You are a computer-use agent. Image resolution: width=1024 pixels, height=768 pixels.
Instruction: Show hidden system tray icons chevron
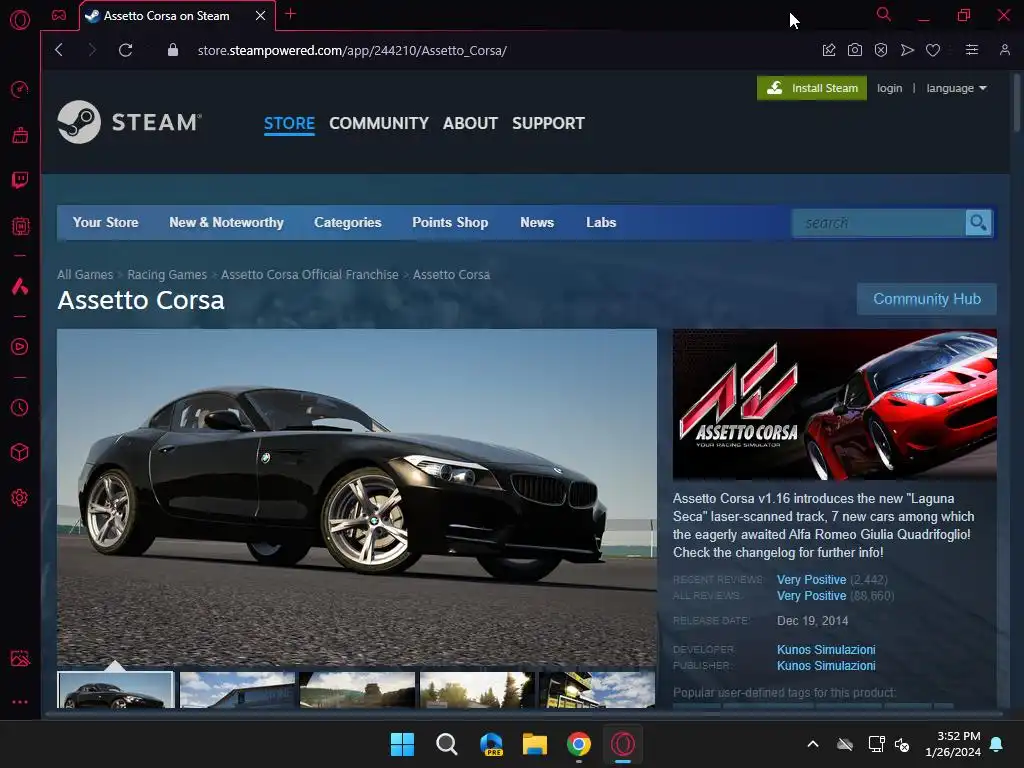point(813,744)
